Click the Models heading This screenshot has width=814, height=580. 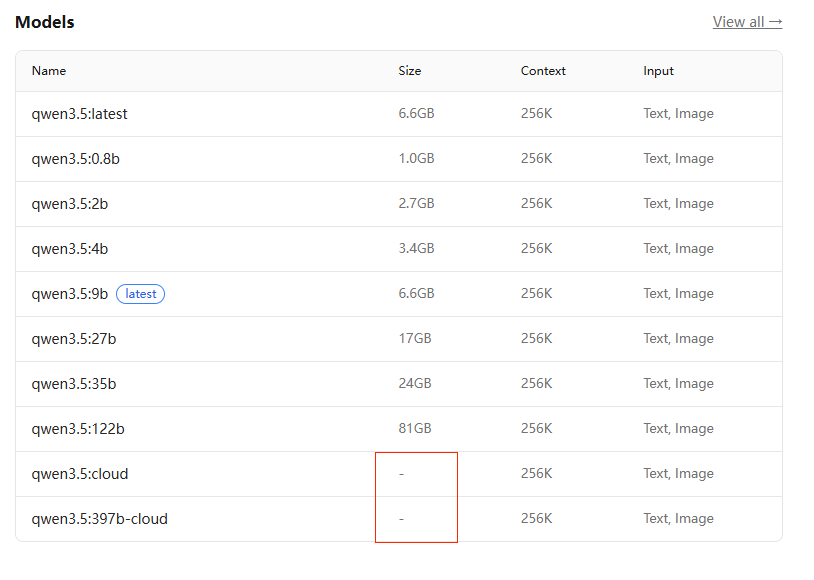coord(45,22)
